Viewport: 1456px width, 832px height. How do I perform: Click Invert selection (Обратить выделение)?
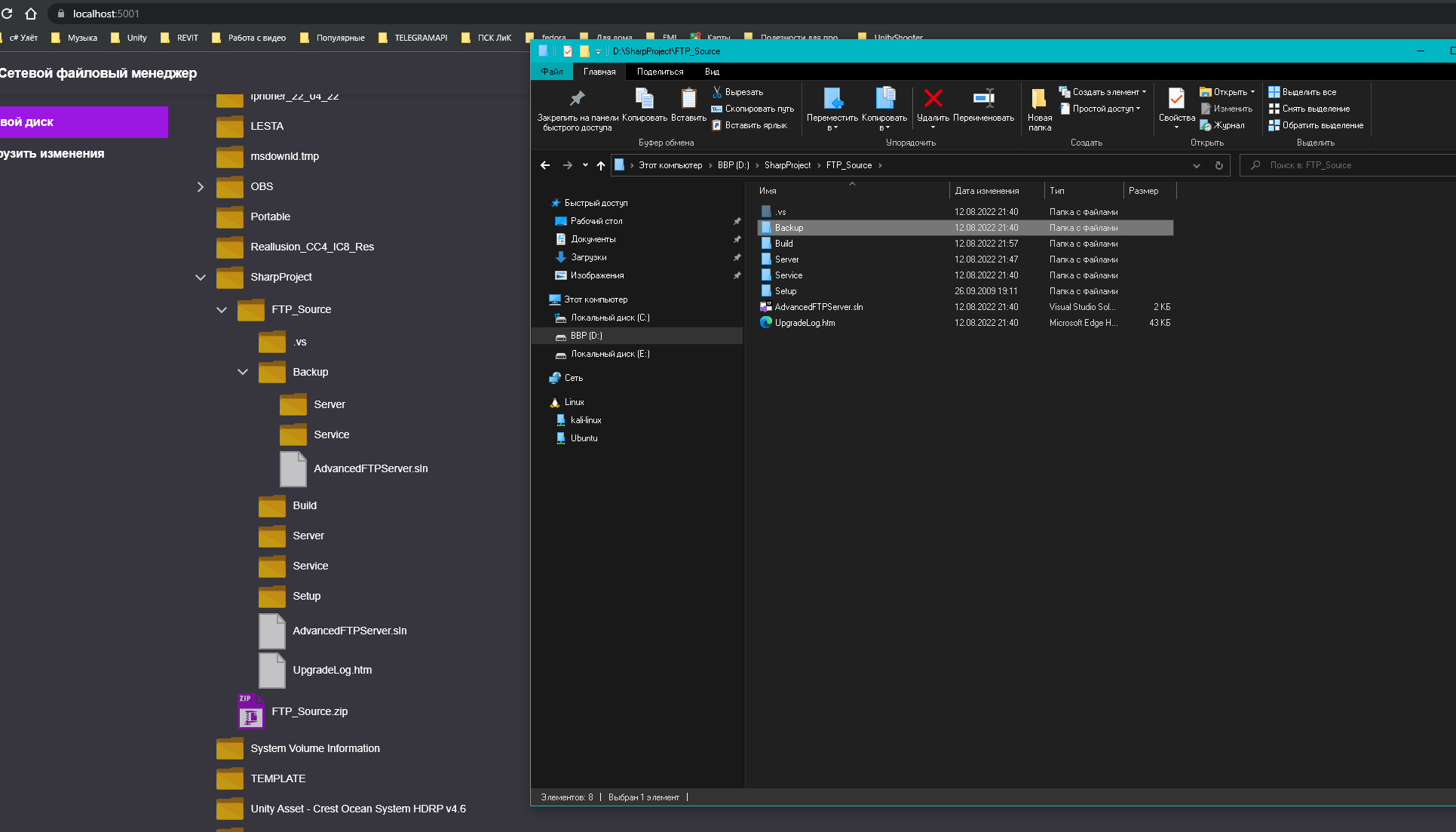pos(1316,125)
